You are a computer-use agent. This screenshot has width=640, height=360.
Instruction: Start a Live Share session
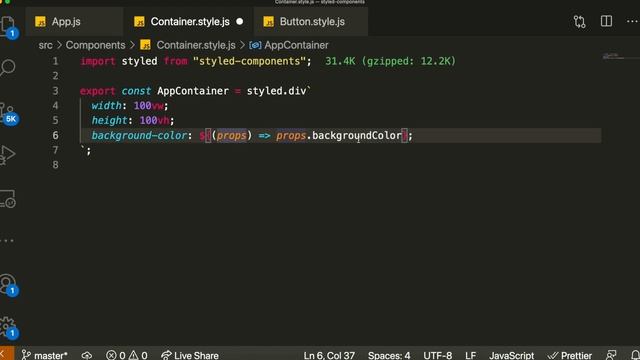tap(190, 355)
